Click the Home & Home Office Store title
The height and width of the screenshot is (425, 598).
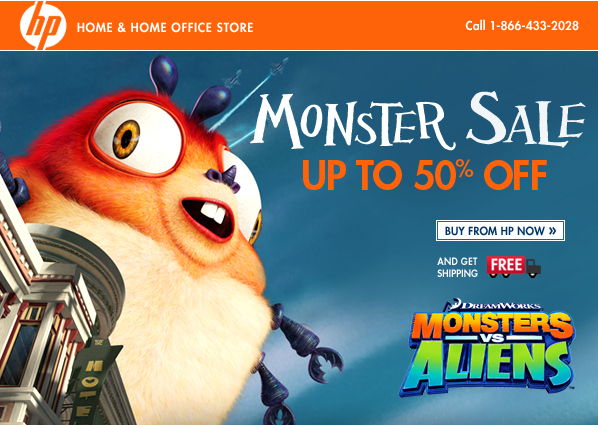[x=165, y=27]
